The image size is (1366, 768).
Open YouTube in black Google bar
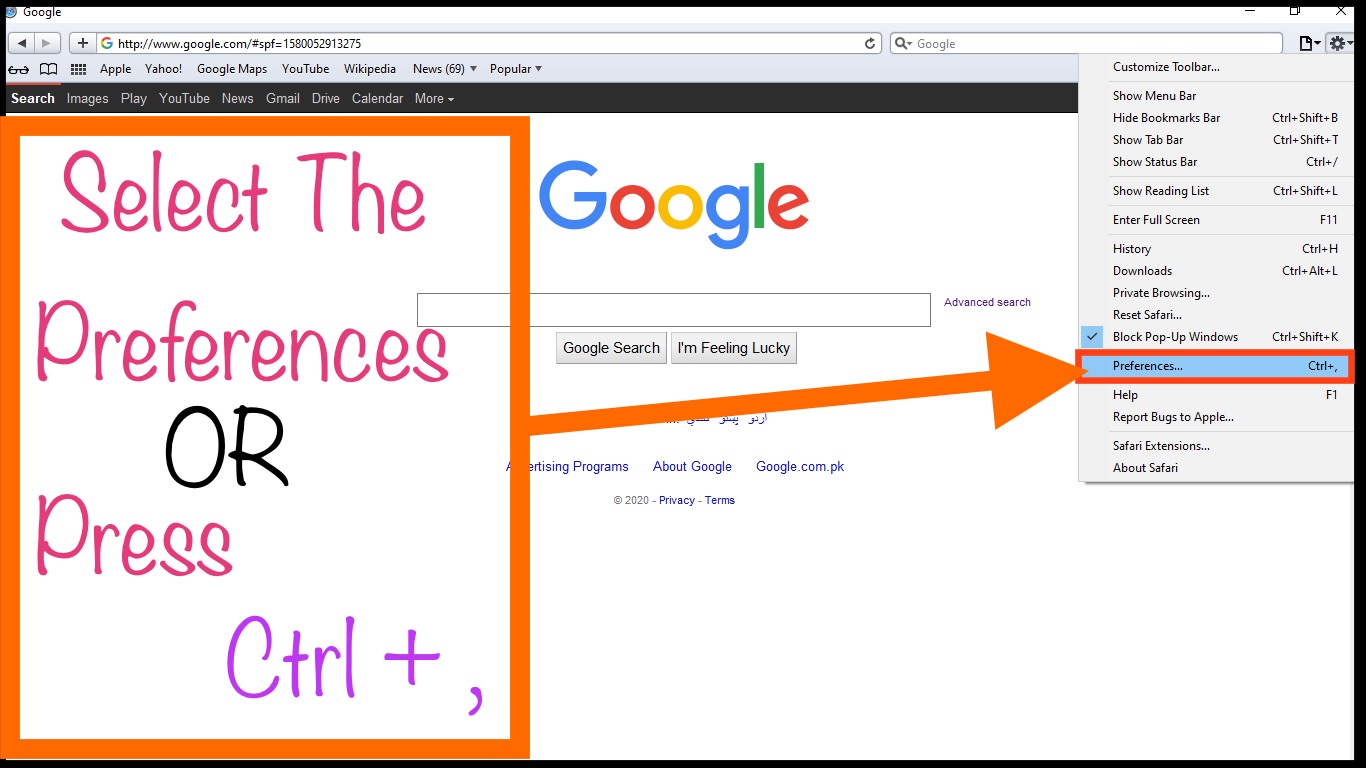click(x=184, y=99)
